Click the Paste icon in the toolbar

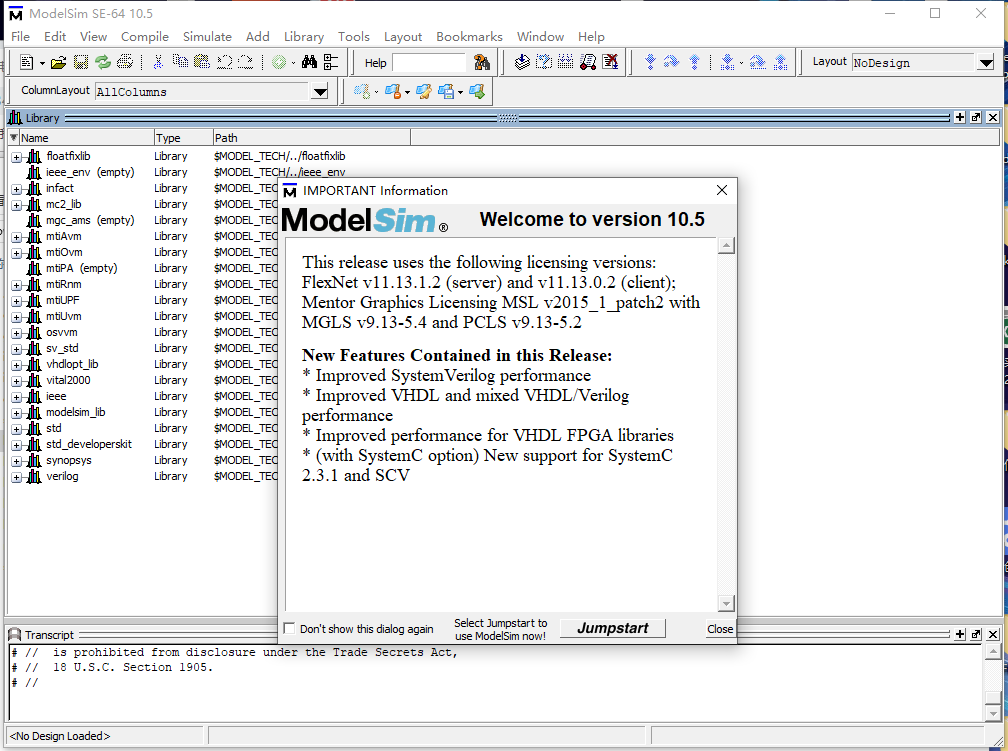coord(200,62)
